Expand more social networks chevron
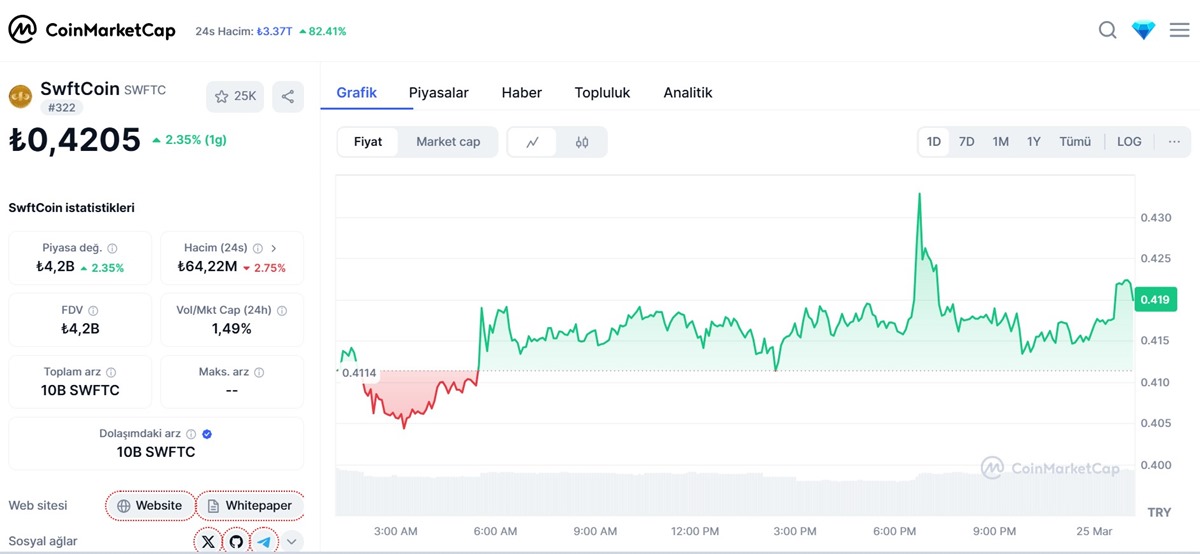This screenshot has height=554, width=1200. pos(292,541)
